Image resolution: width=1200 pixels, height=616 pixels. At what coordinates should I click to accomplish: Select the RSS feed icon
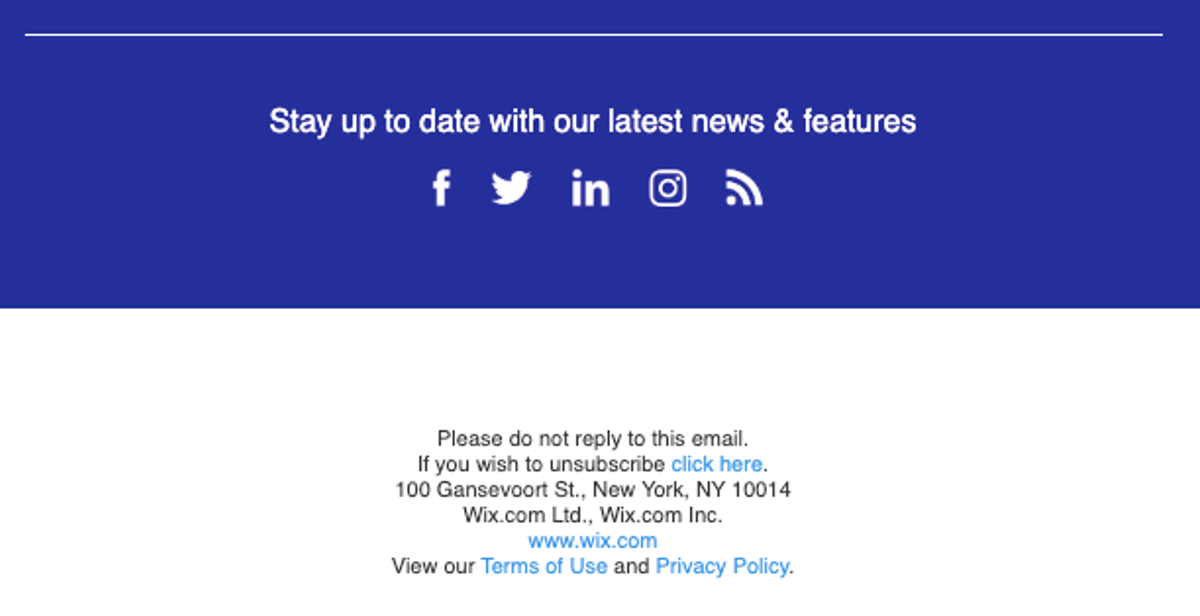(744, 188)
